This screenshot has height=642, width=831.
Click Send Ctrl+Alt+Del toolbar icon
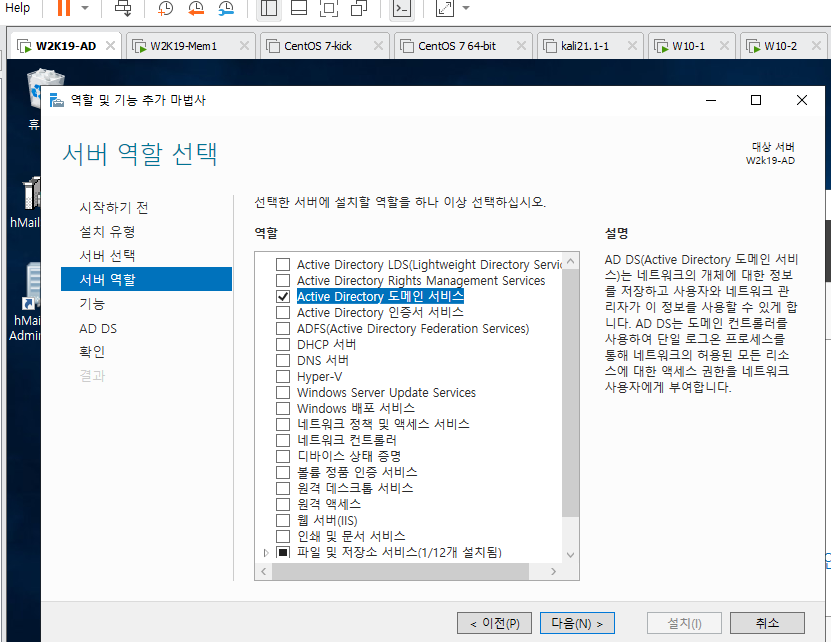(123, 8)
